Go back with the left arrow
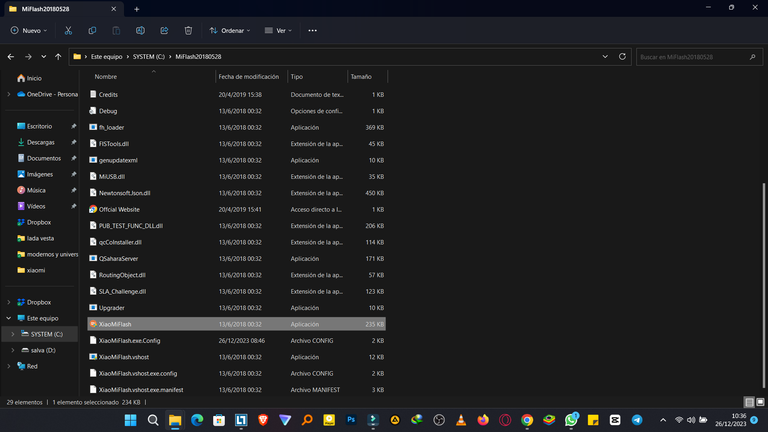This screenshot has height=432, width=768. (x=11, y=57)
